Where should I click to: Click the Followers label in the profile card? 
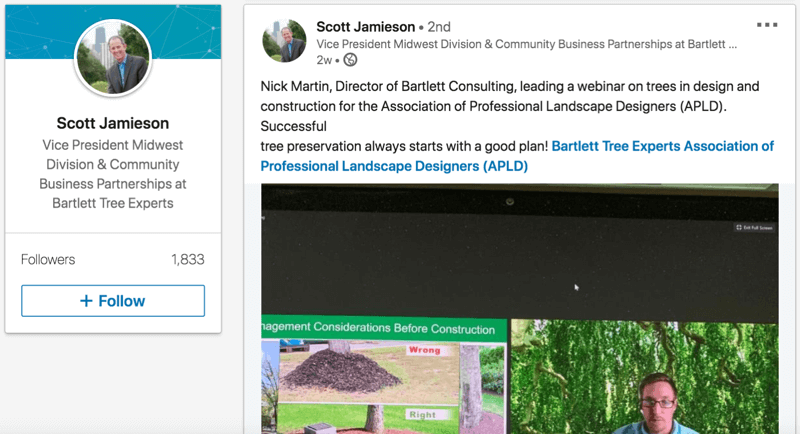tap(50, 259)
